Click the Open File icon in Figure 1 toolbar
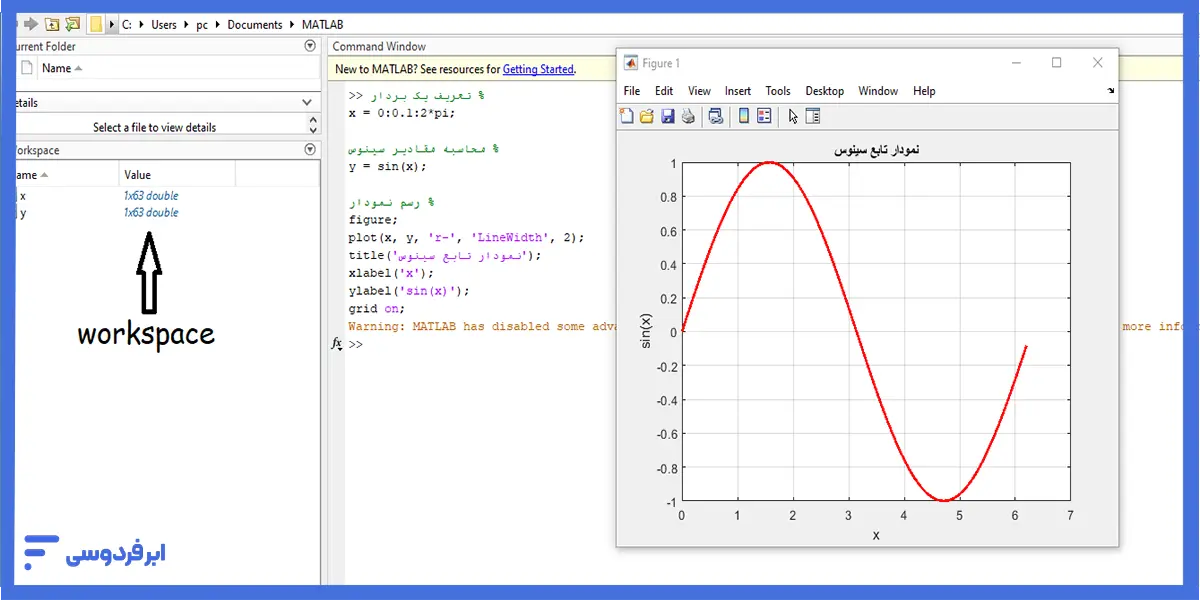 pyautogui.click(x=647, y=116)
